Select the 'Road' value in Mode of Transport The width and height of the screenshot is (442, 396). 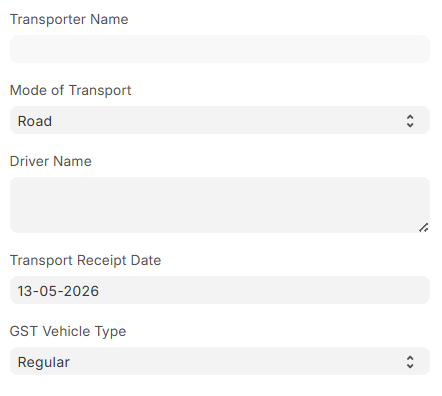coord(35,121)
